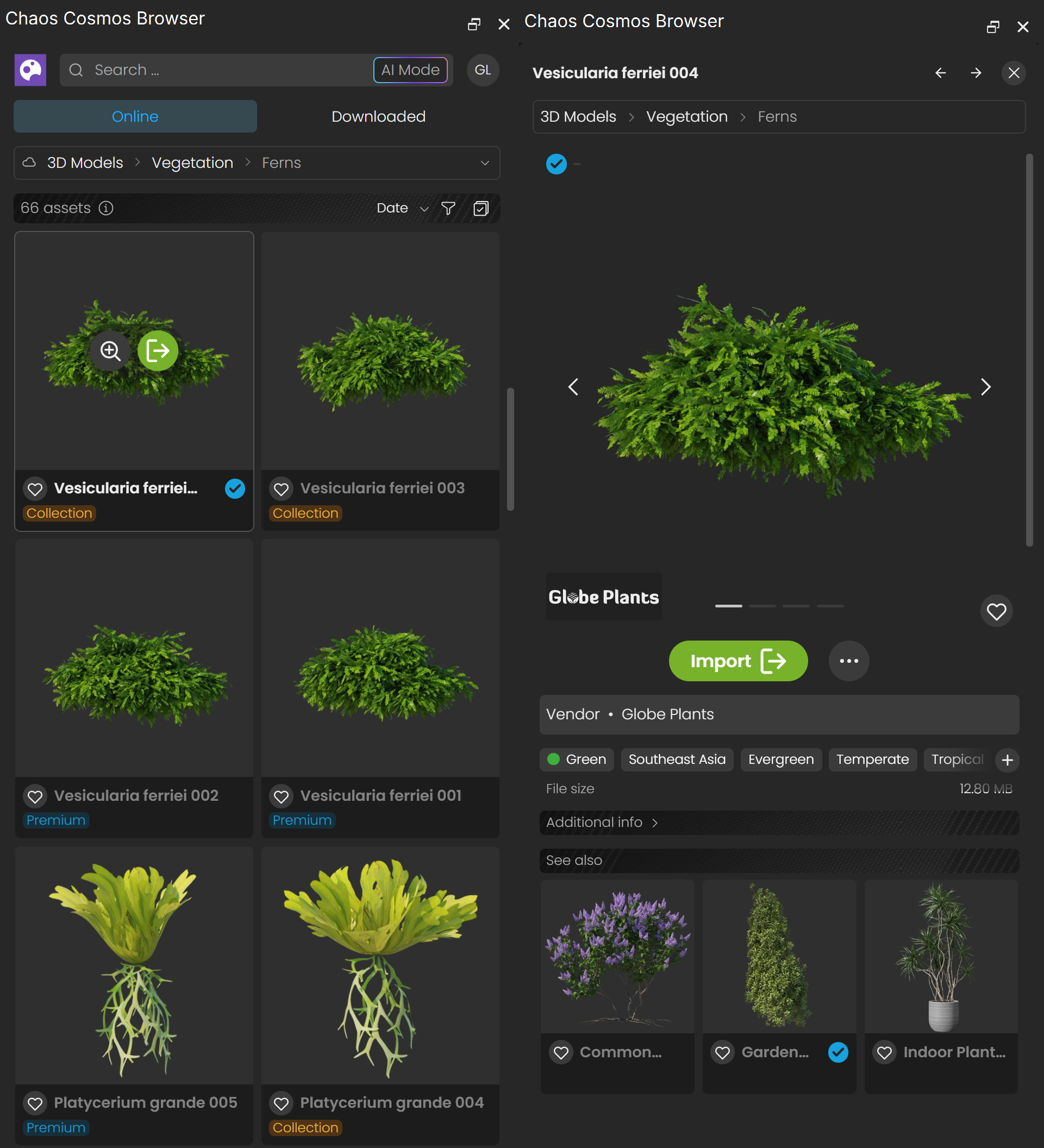Jump to fourth preview image indicator
The height and width of the screenshot is (1148, 1044).
pyautogui.click(x=830, y=606)
